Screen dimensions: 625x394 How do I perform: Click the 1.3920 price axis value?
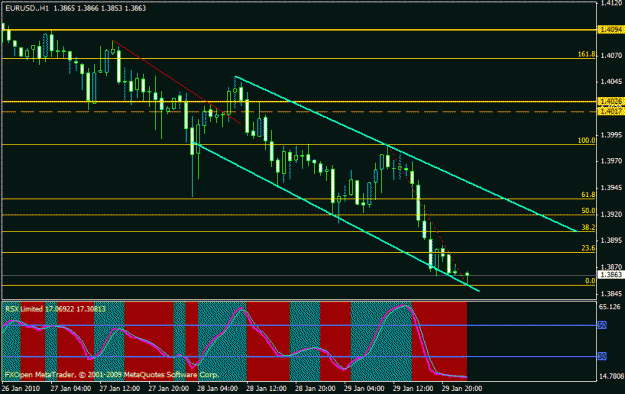click(x=611, y=214)
